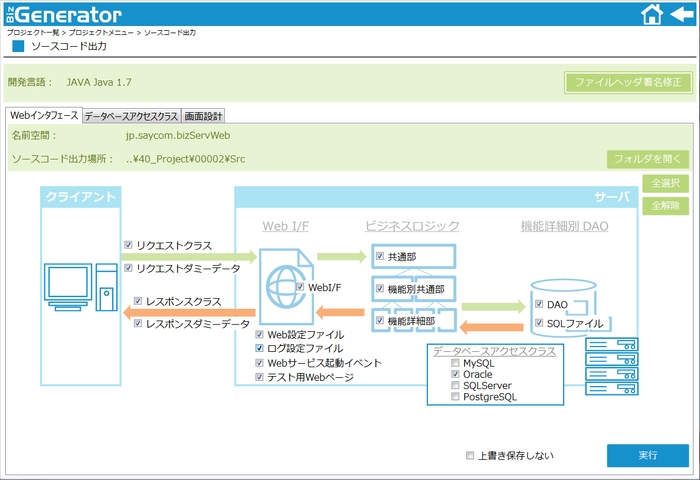Screen dimensions: 700x480
Task: Click ファイルヘッダ署名修正 button
Action: point(628,83)
